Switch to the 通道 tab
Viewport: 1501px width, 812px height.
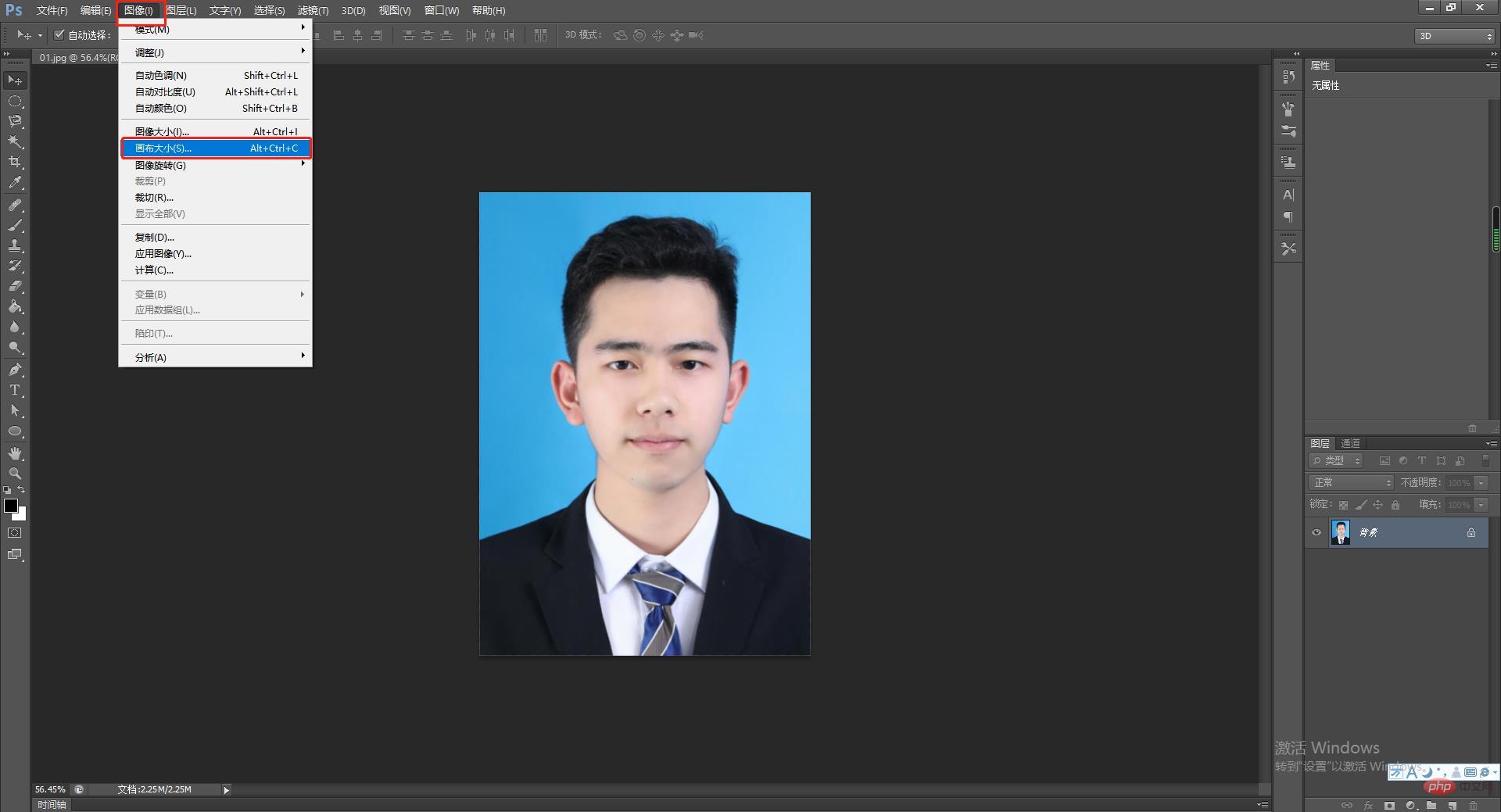pyautogui.click(x=1350, y=443)
